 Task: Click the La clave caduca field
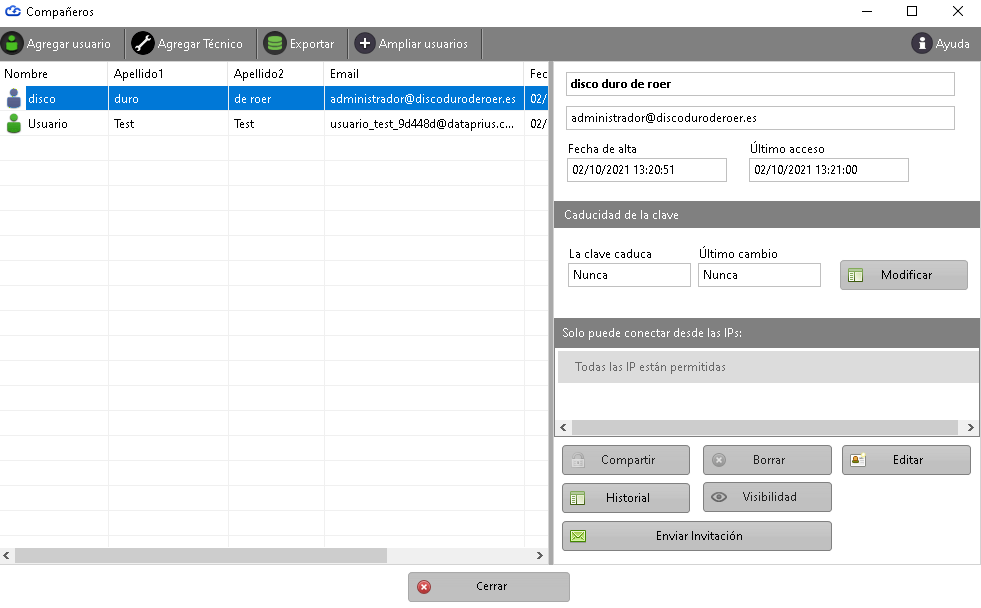629,275
